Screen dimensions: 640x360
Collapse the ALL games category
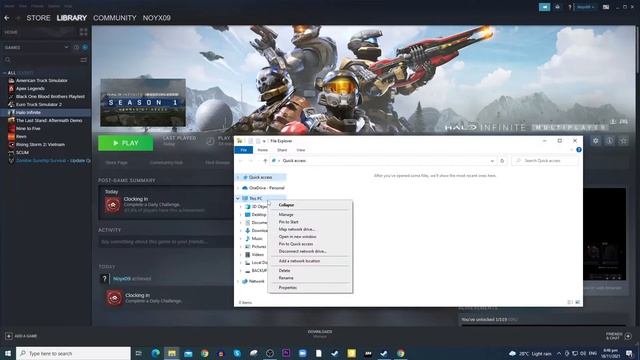pyautogui.click(x=4, y=73)
